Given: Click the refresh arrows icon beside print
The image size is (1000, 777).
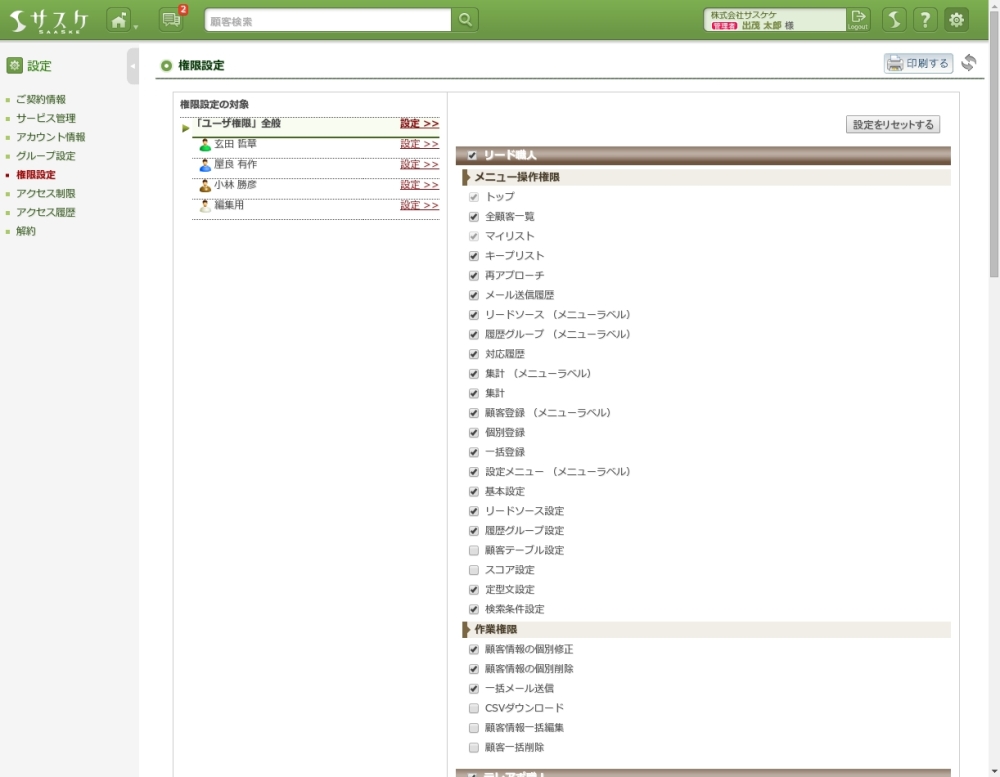Looking at the screenshot, I should tap(968, 63).
